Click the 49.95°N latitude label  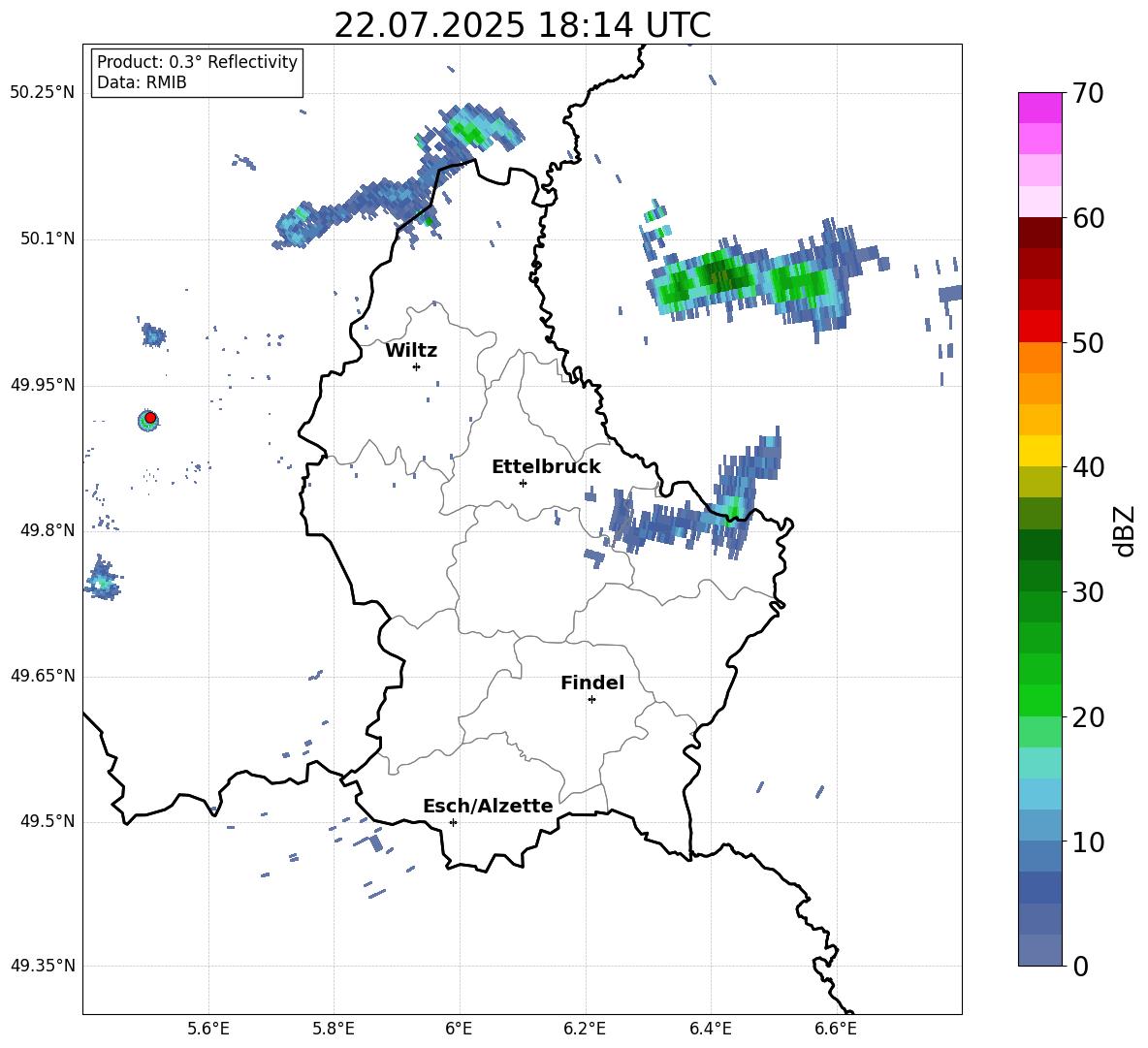[x=42, y=384]
